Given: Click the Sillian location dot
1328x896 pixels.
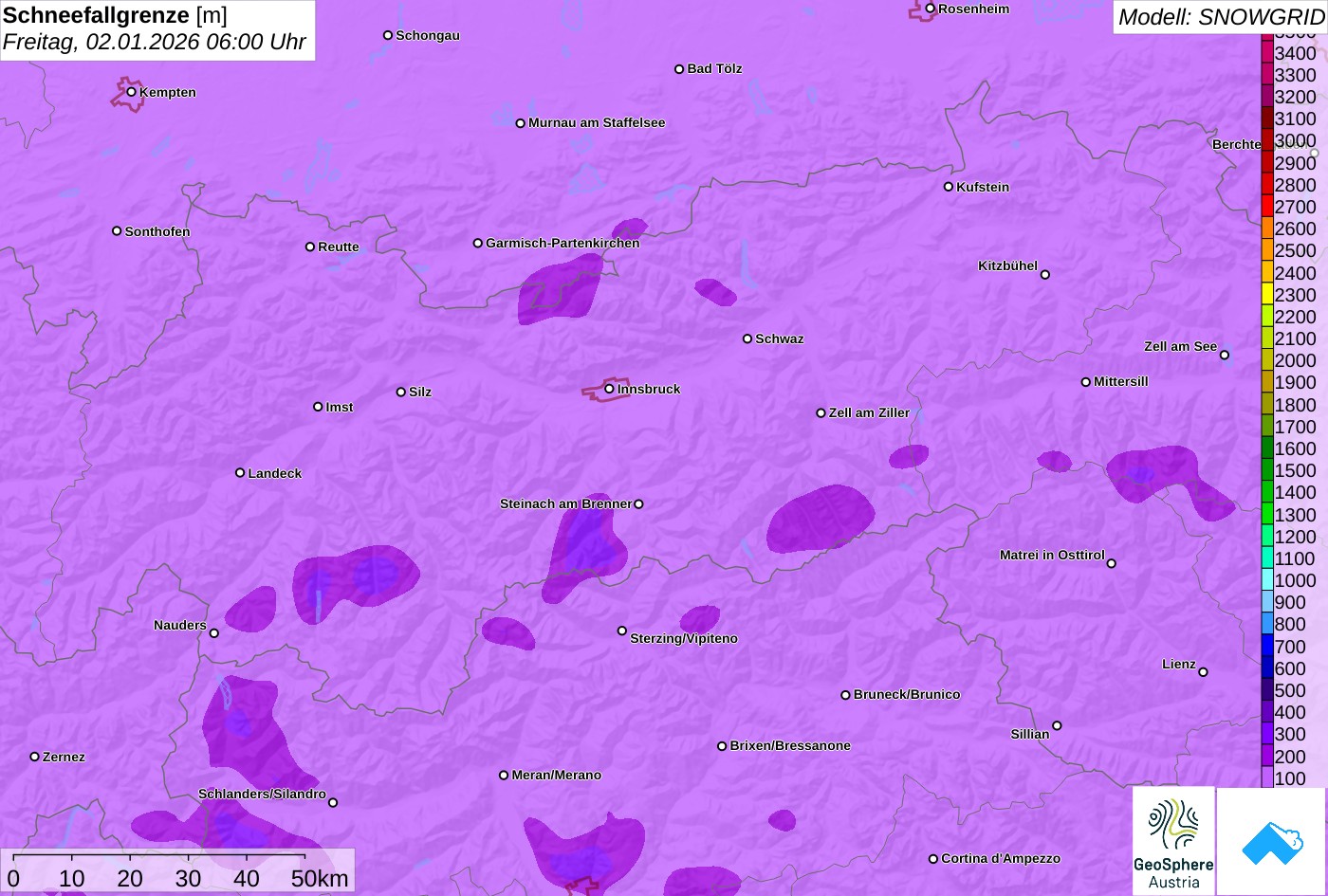Looking at the screenshot, I should (x=1057, y=726).
